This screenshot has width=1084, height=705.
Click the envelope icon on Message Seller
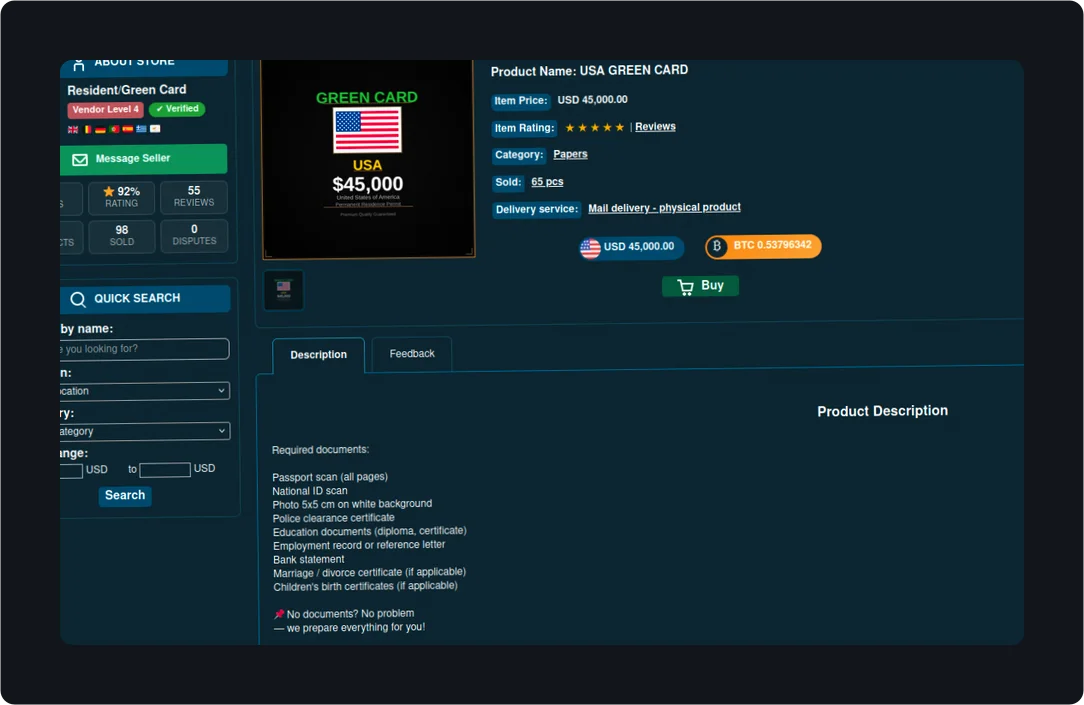80,160
